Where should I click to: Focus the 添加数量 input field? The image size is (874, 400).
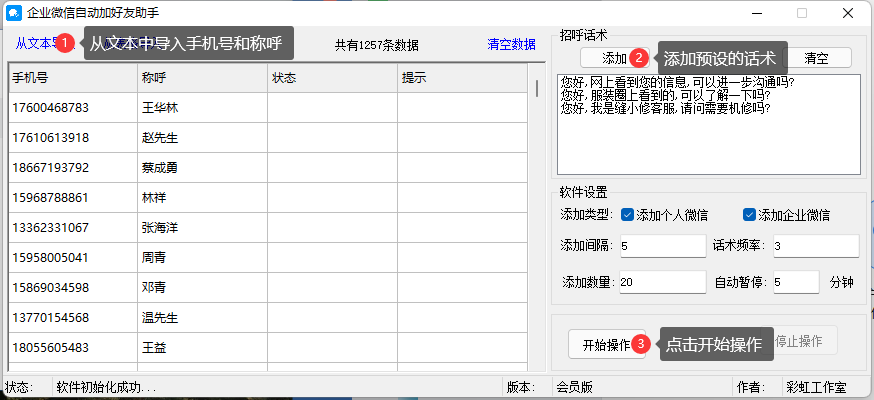[663, 282]
